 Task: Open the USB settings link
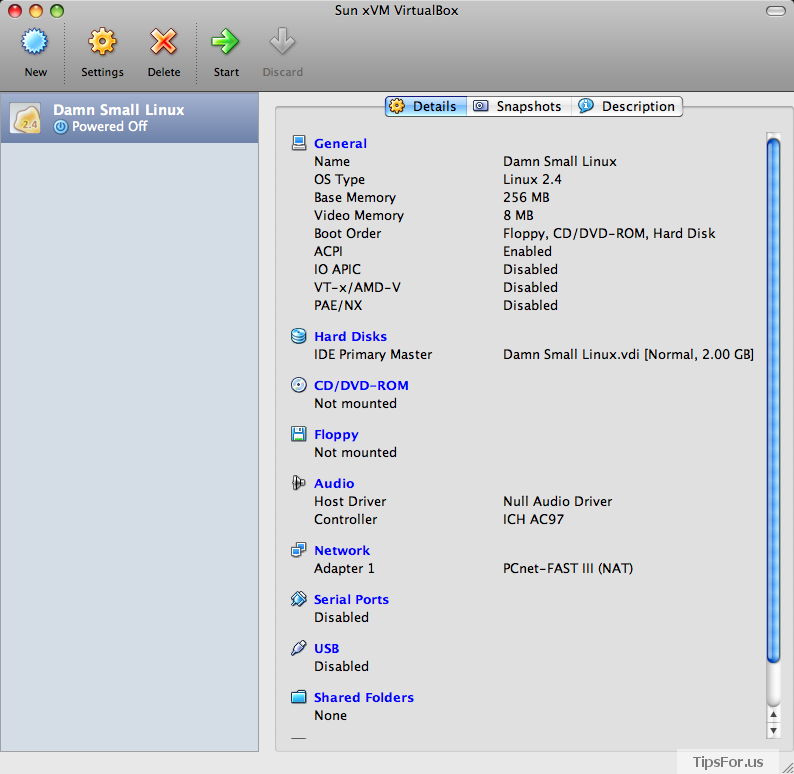327,648
